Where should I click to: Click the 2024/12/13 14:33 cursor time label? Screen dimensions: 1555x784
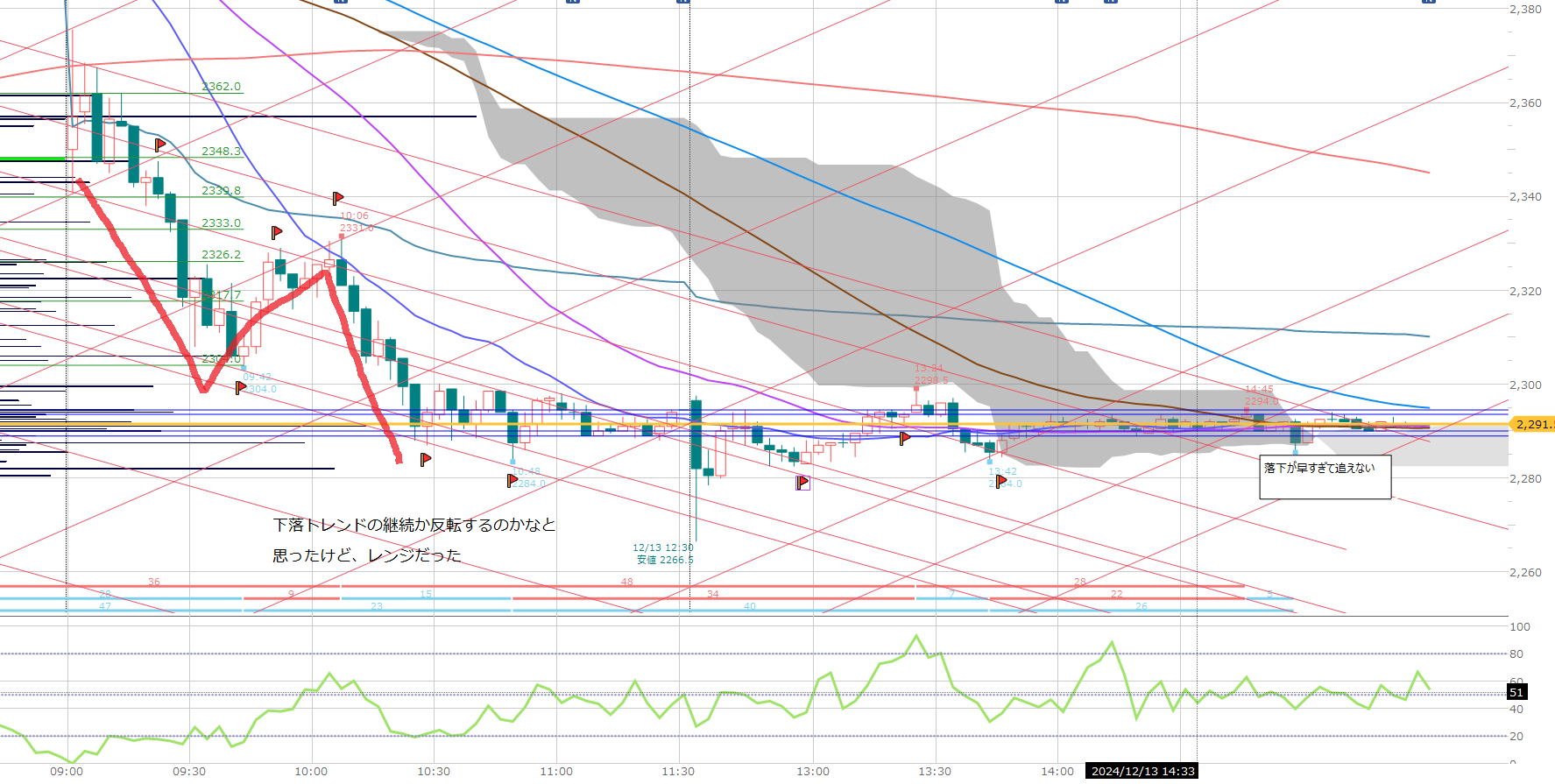pyautogui.click(x=1142, y=772)
